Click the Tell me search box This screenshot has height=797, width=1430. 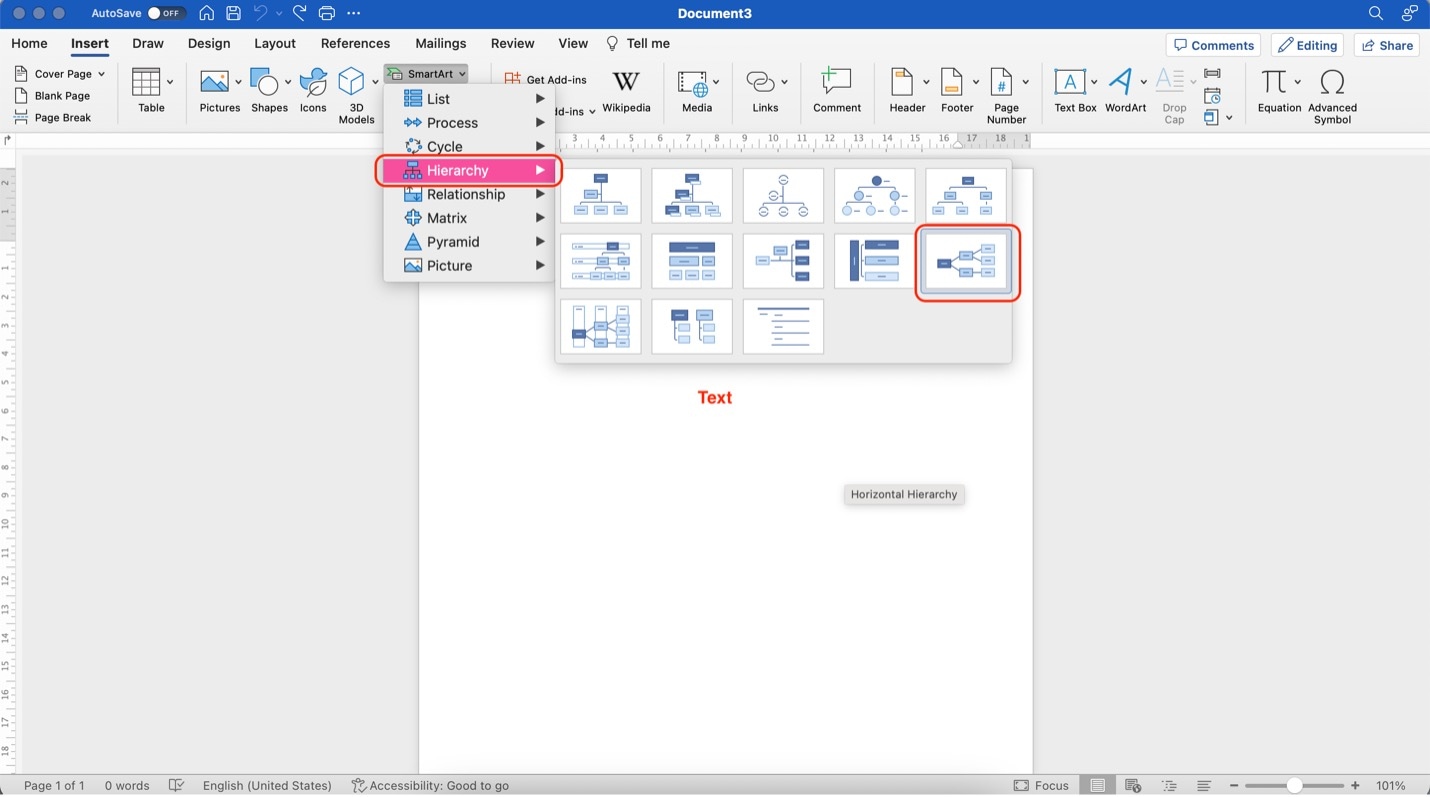[x=638, y=44]
